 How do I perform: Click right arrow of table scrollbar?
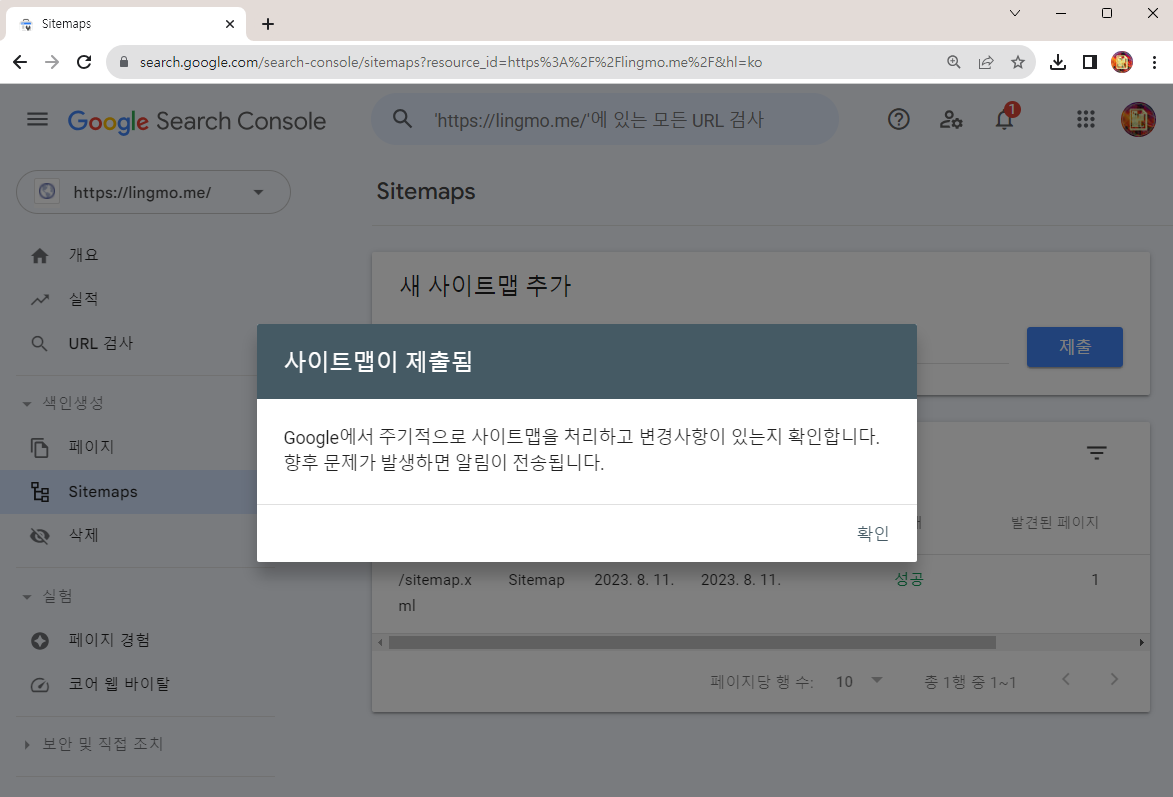(1142, 642)
